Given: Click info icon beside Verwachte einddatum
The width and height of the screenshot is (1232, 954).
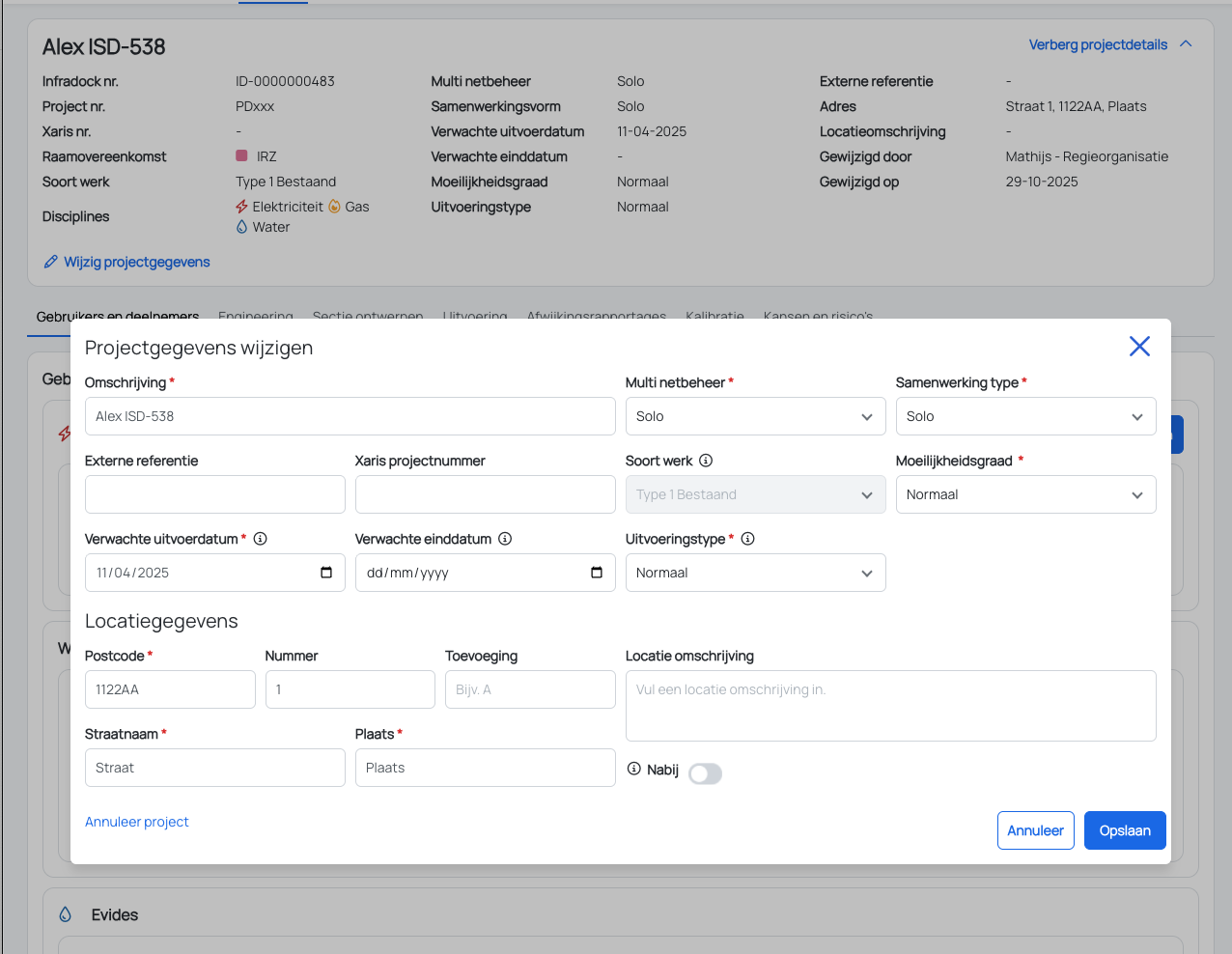Looking at the screenshot, I should tap(505, 539).
